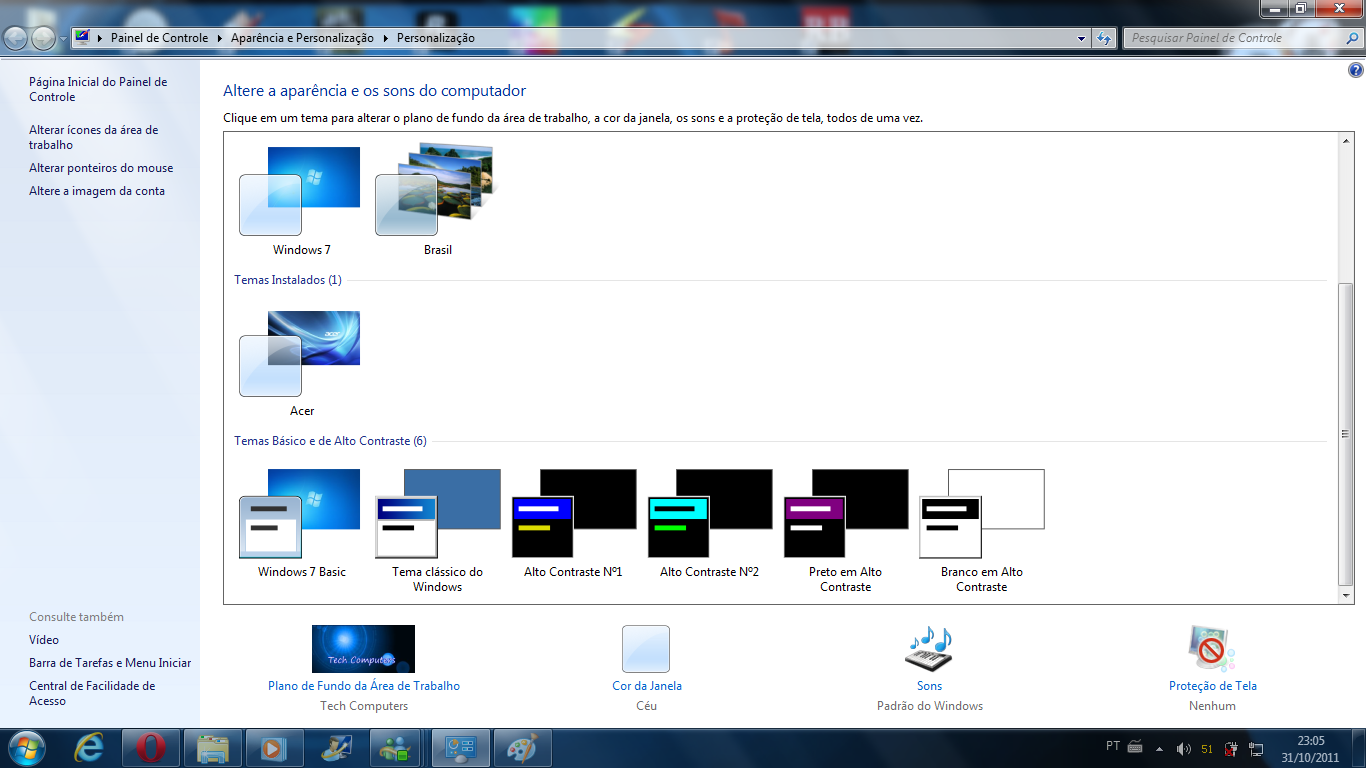Image resolution: width=1366 pixels, height=768 pixels.
Task: Open the Start menu orb
Action: [25, 748]
